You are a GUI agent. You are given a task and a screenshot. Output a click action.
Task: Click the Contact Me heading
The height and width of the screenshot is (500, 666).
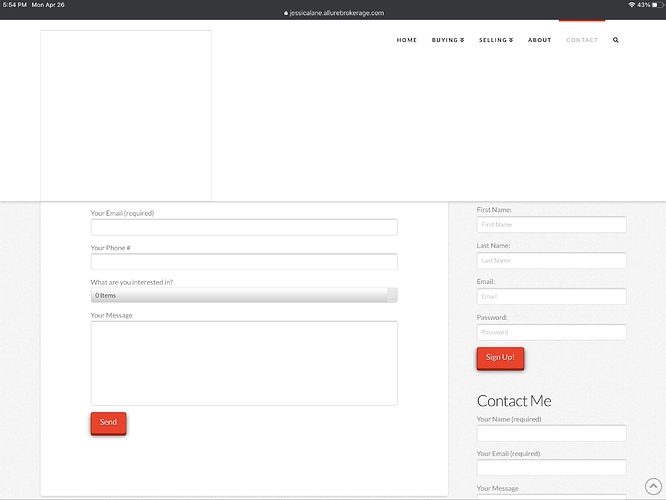514,401
